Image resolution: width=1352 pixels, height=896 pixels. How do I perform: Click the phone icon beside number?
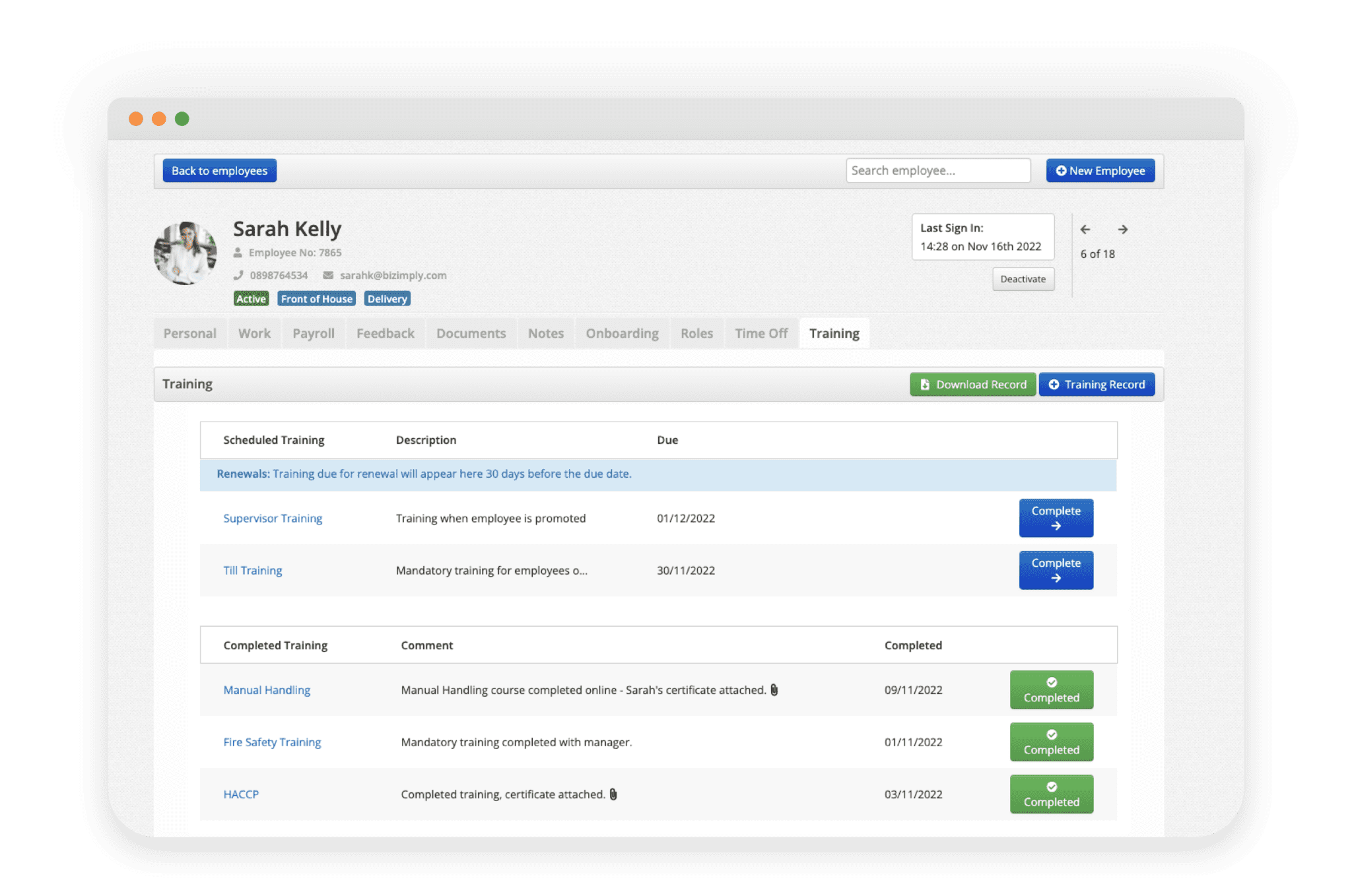tap(238, 275)
